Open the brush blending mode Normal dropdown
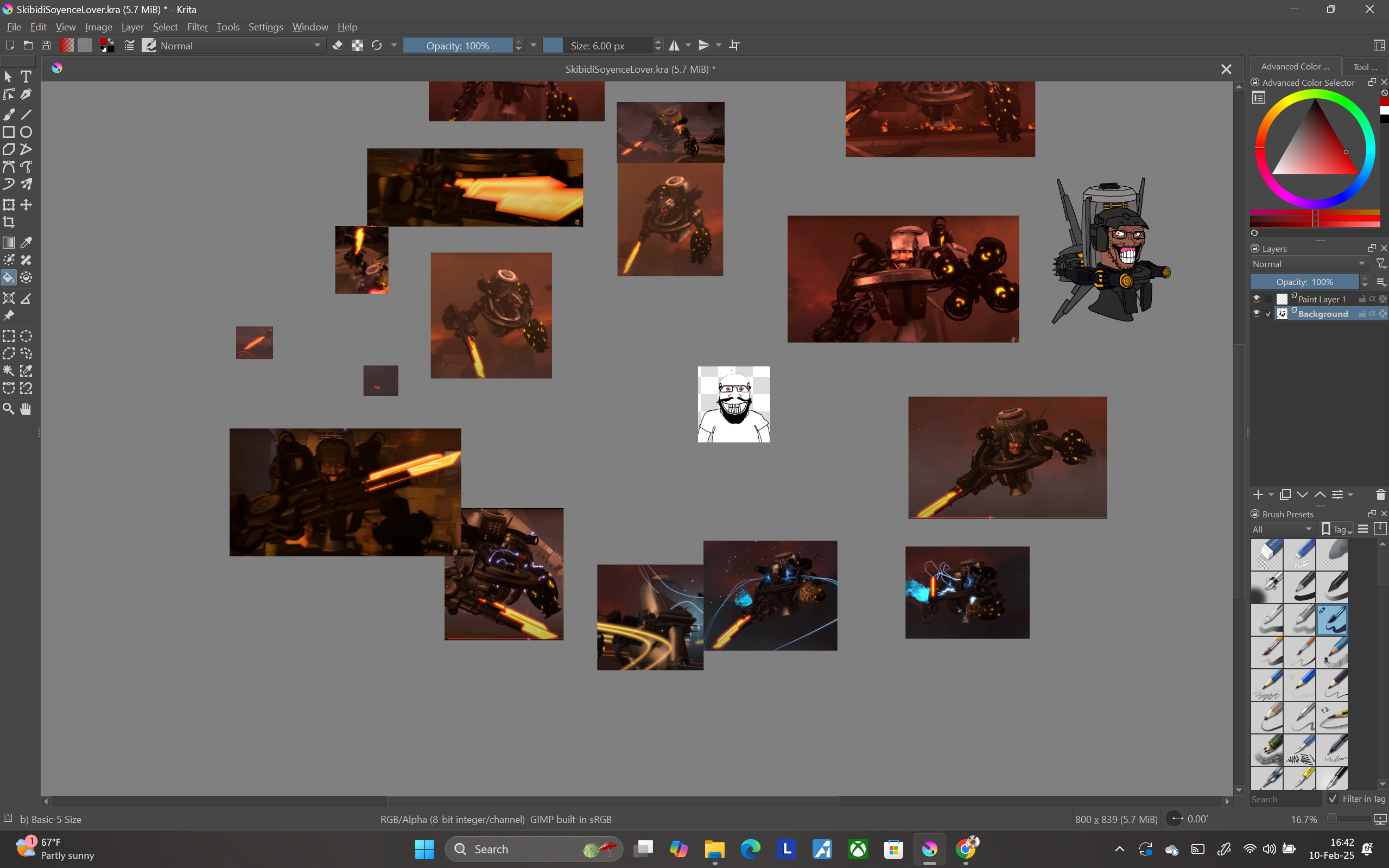 coord(241,46)
